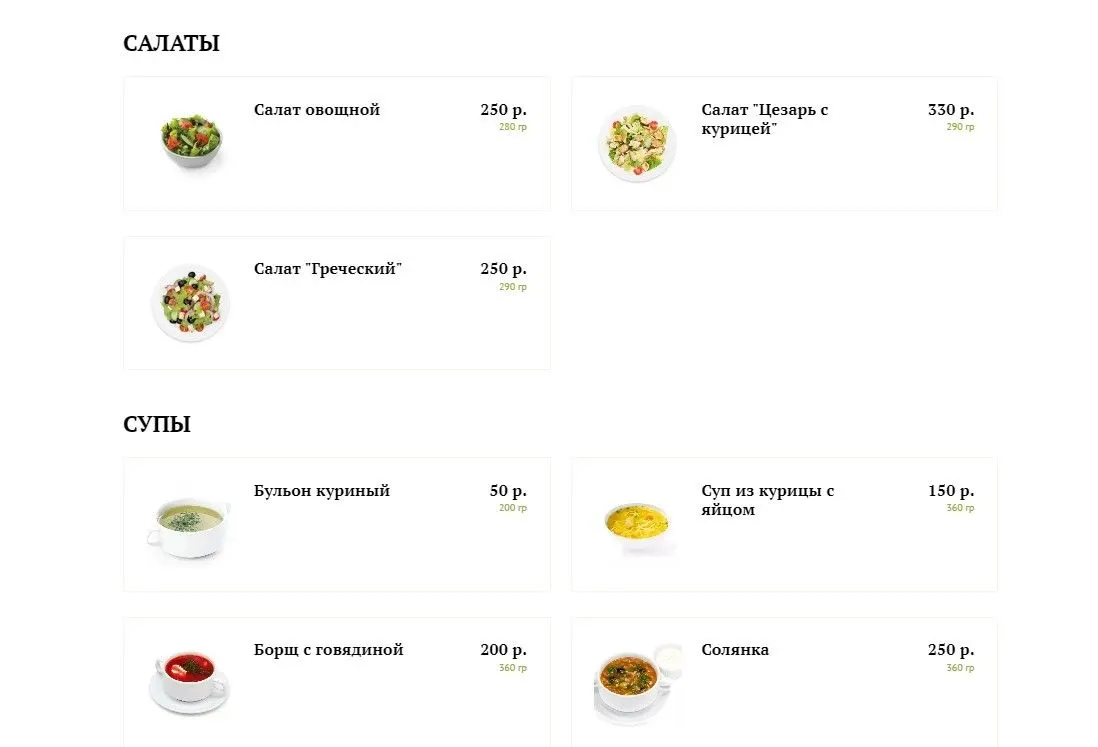Image resolution: width=1098 pixels, height=747 pixels.
Task: Click the Caesar chicken salad photo
Action: [637, 143]
